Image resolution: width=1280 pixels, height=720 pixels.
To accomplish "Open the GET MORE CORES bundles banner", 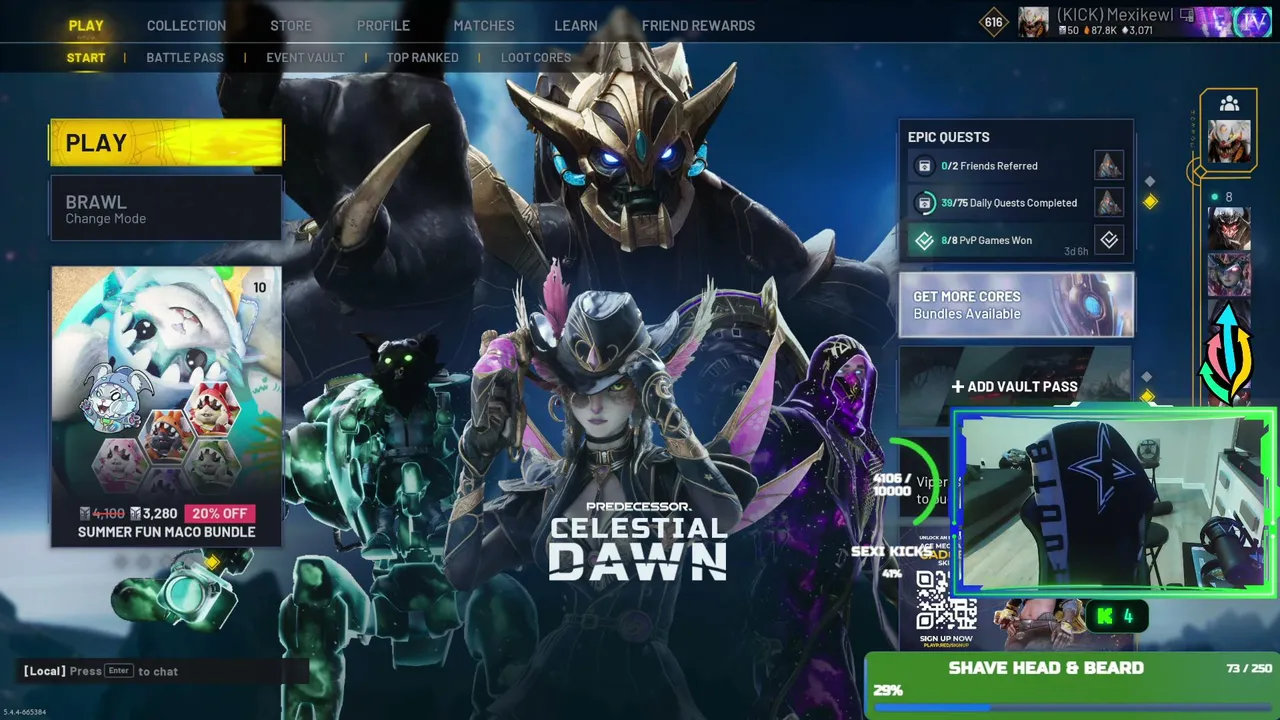I will pyautogui.click(x=1016, y=304).
